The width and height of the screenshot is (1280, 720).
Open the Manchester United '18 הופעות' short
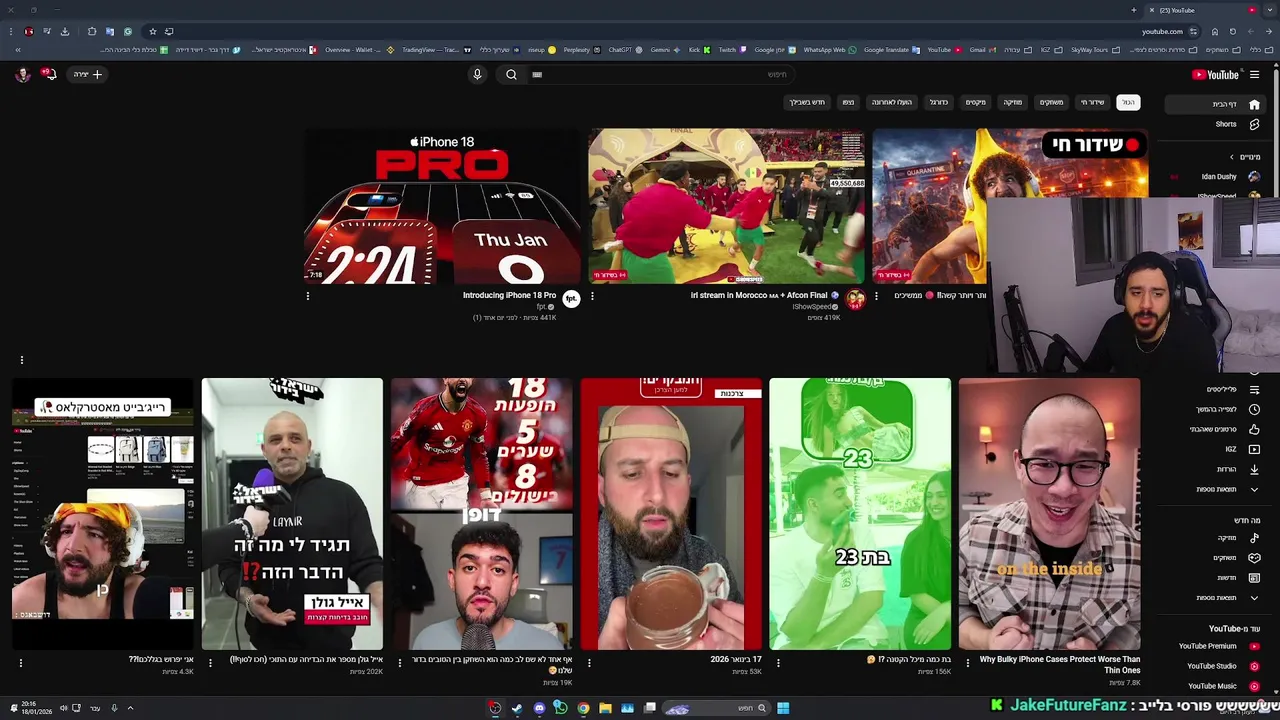pyautogui.click(x=481, y=514)
